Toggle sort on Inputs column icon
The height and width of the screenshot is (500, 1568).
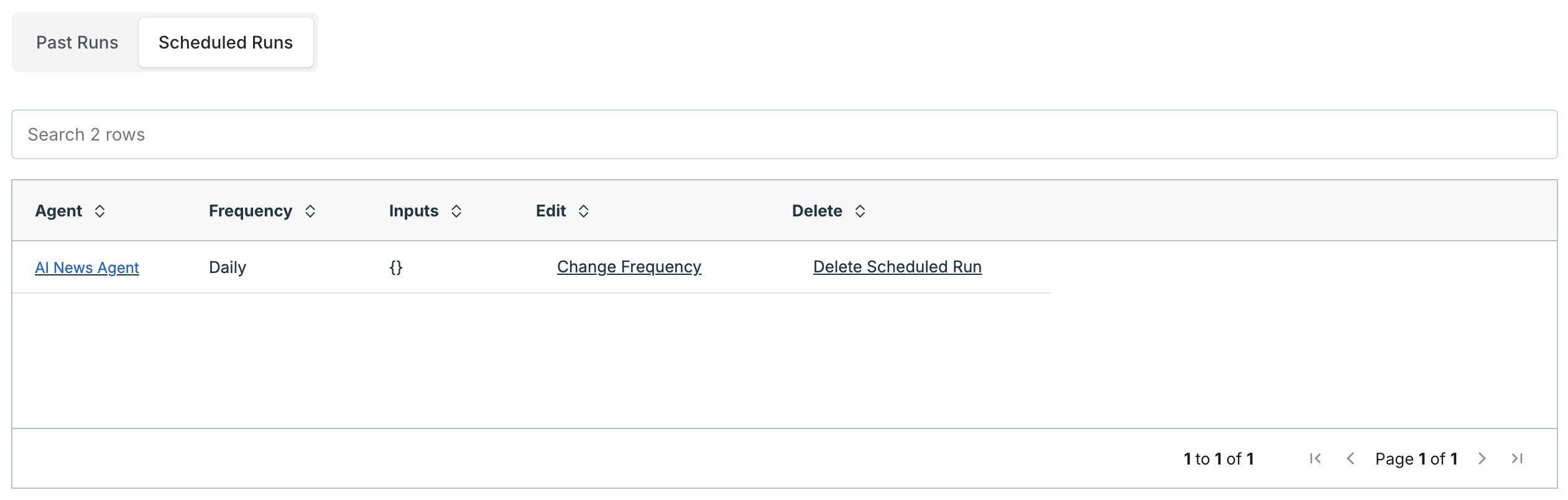456,211
